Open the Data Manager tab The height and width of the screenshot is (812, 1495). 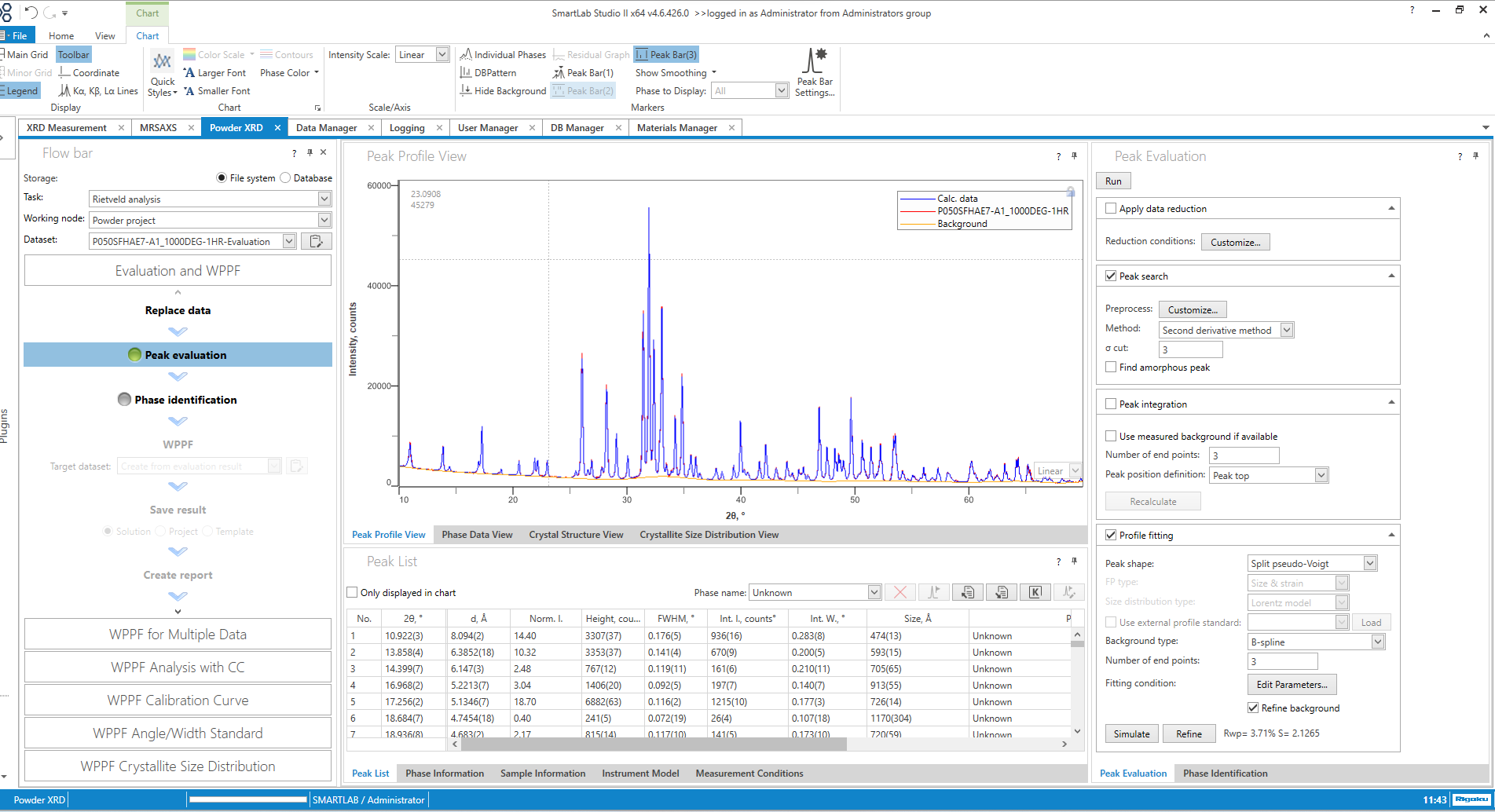[x=326, y=128]
